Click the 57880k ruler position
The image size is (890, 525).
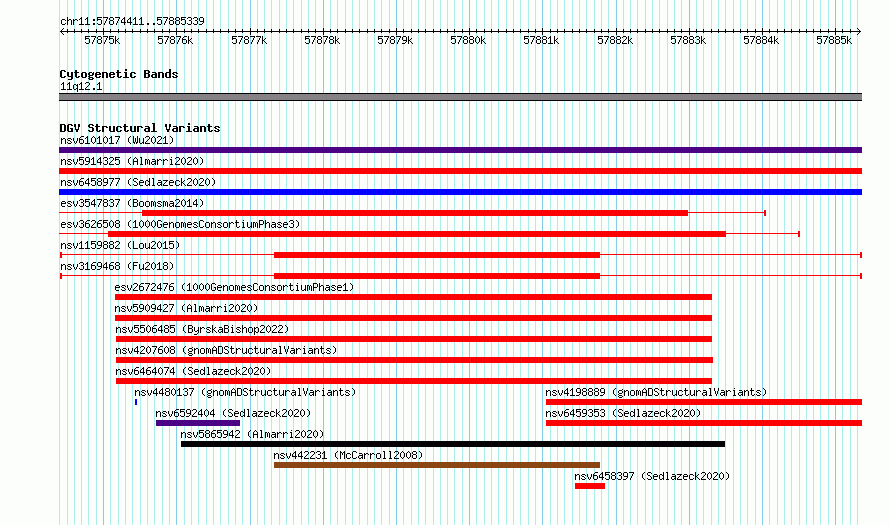pyautogui.click(x=468, y=40)
